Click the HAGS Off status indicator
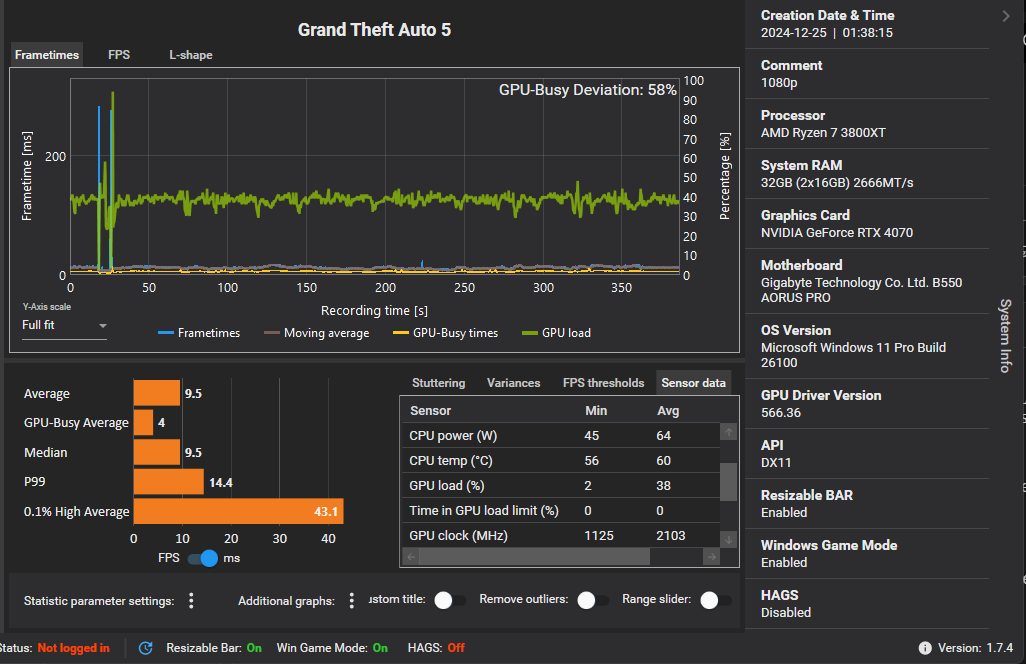This screenshot has width=1026, height=664. coord(436,648)
